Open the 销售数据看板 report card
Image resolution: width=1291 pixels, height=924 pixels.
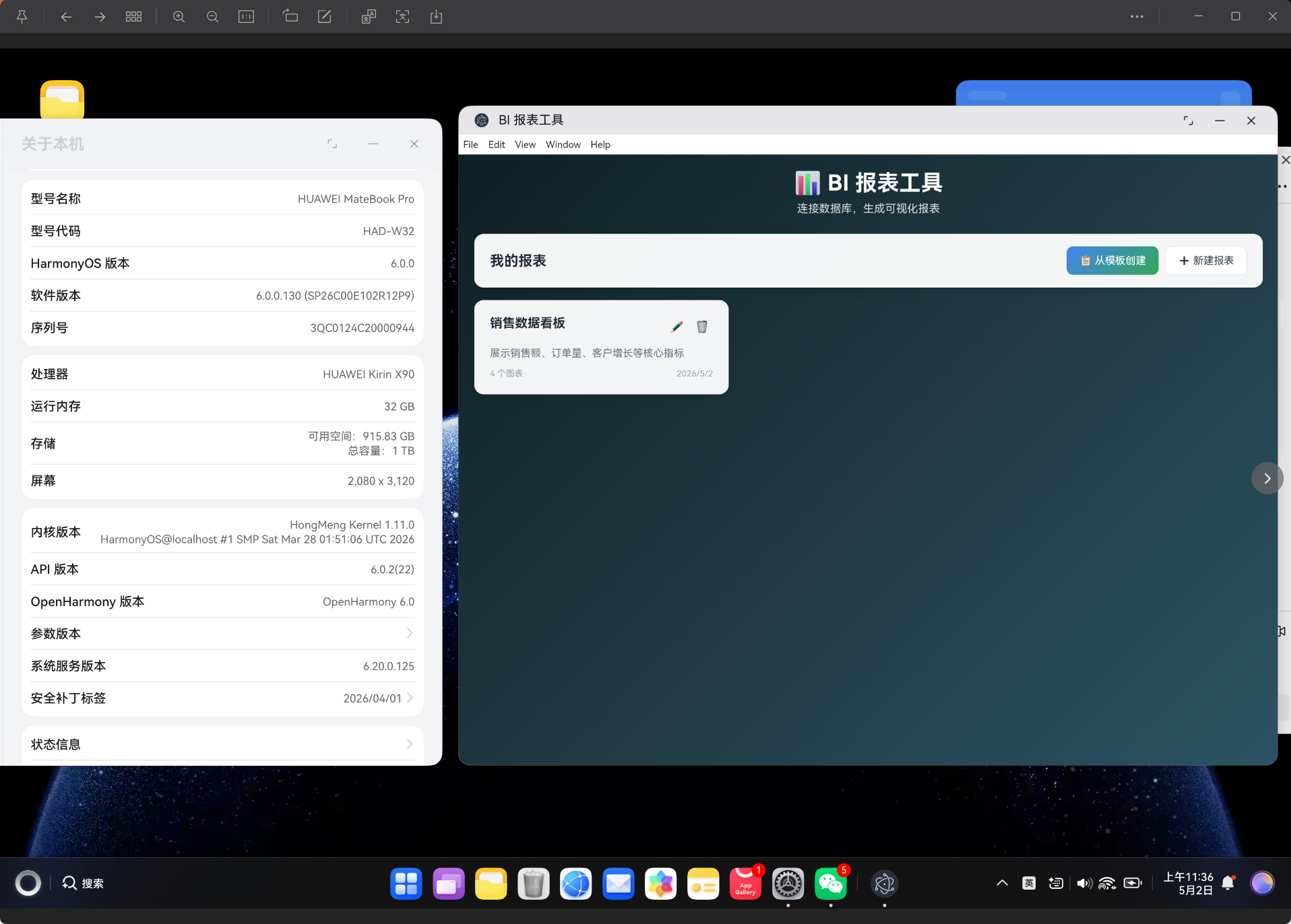click(601, 347)
